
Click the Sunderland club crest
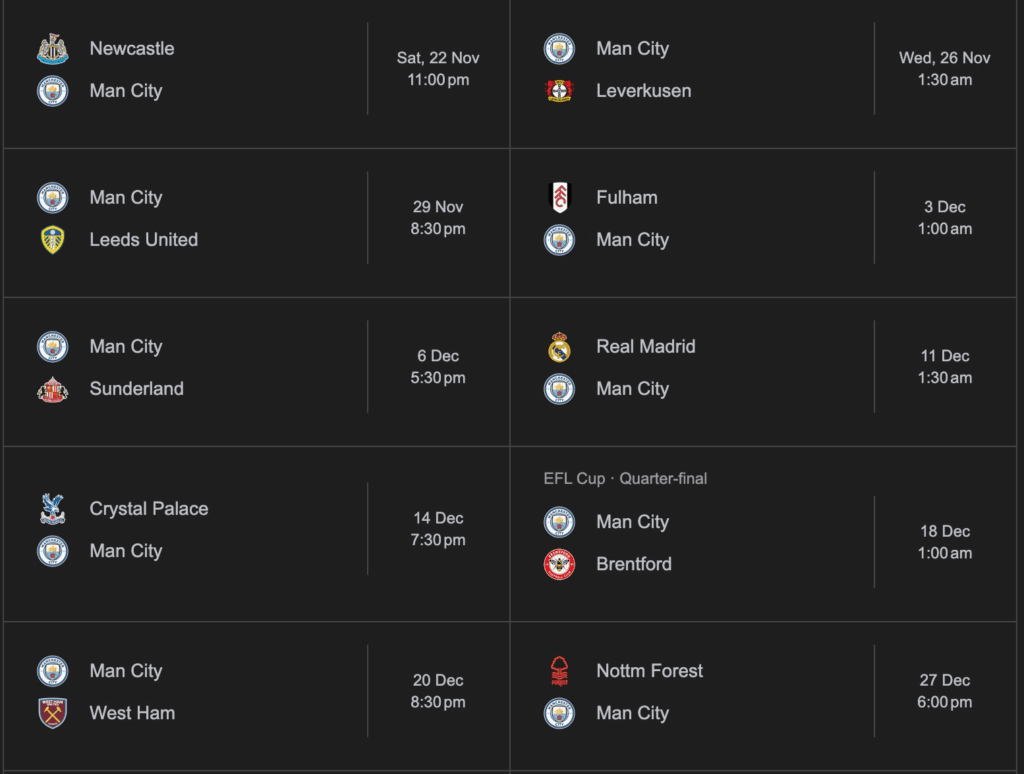52,389
